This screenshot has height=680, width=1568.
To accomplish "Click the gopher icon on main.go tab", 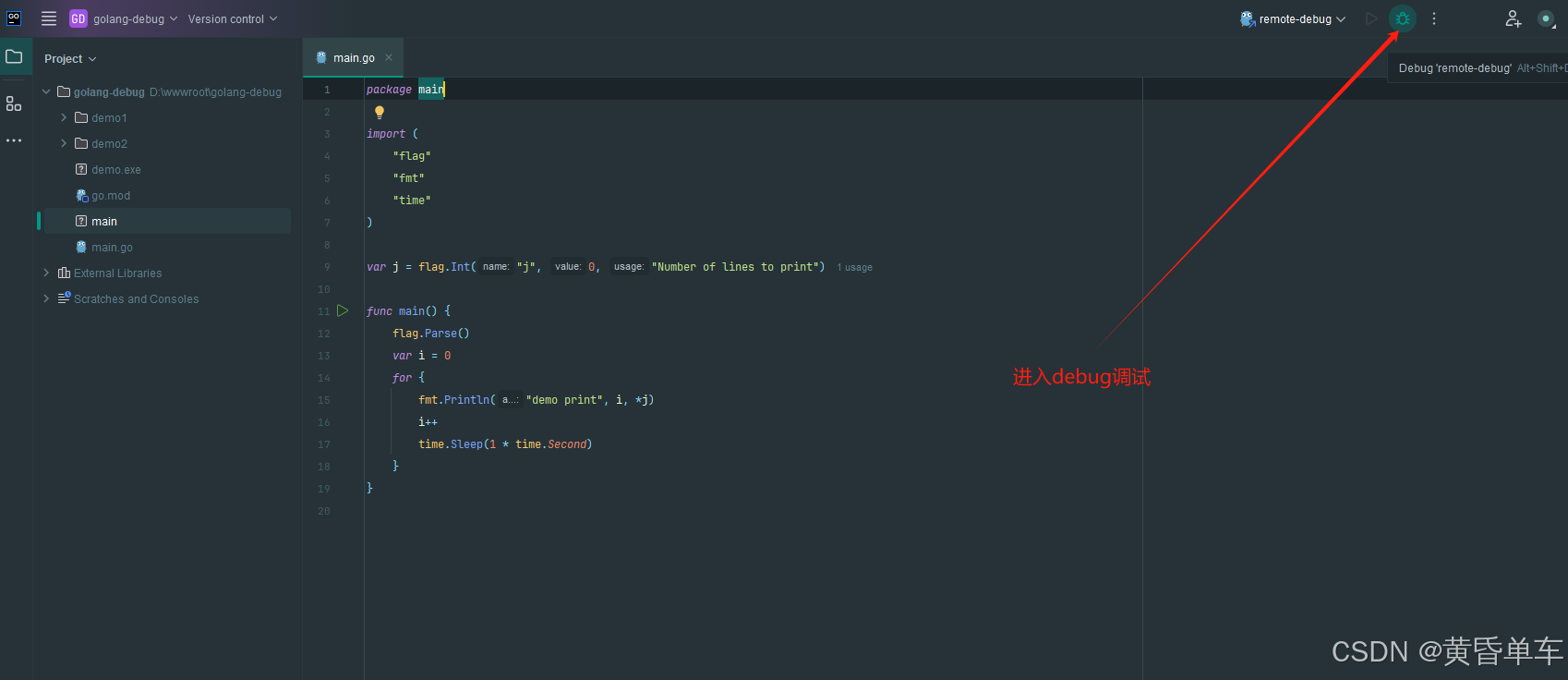I will click(321, 57).
